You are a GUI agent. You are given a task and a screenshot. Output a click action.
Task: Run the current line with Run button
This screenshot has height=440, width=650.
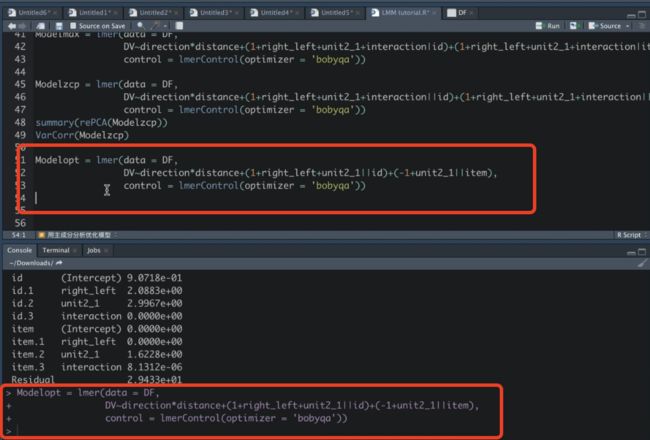(x=548, y=26)
